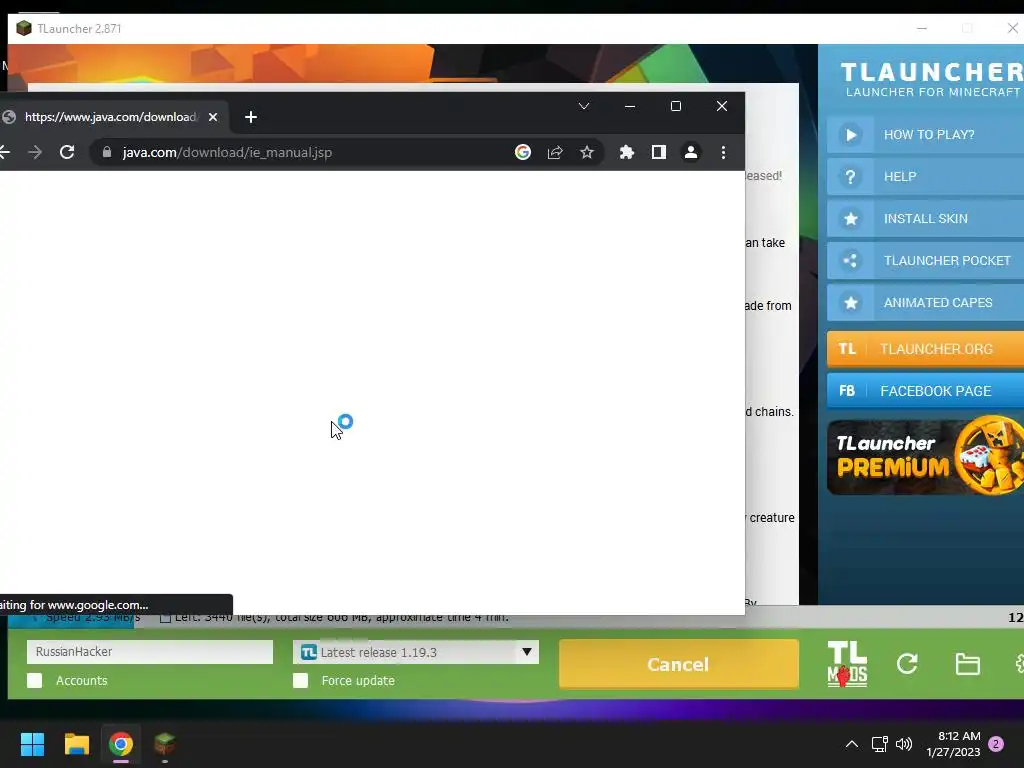The image size is (1024, 768).
Task: Cancel the TLauncher download
Action: click(679, 664)
